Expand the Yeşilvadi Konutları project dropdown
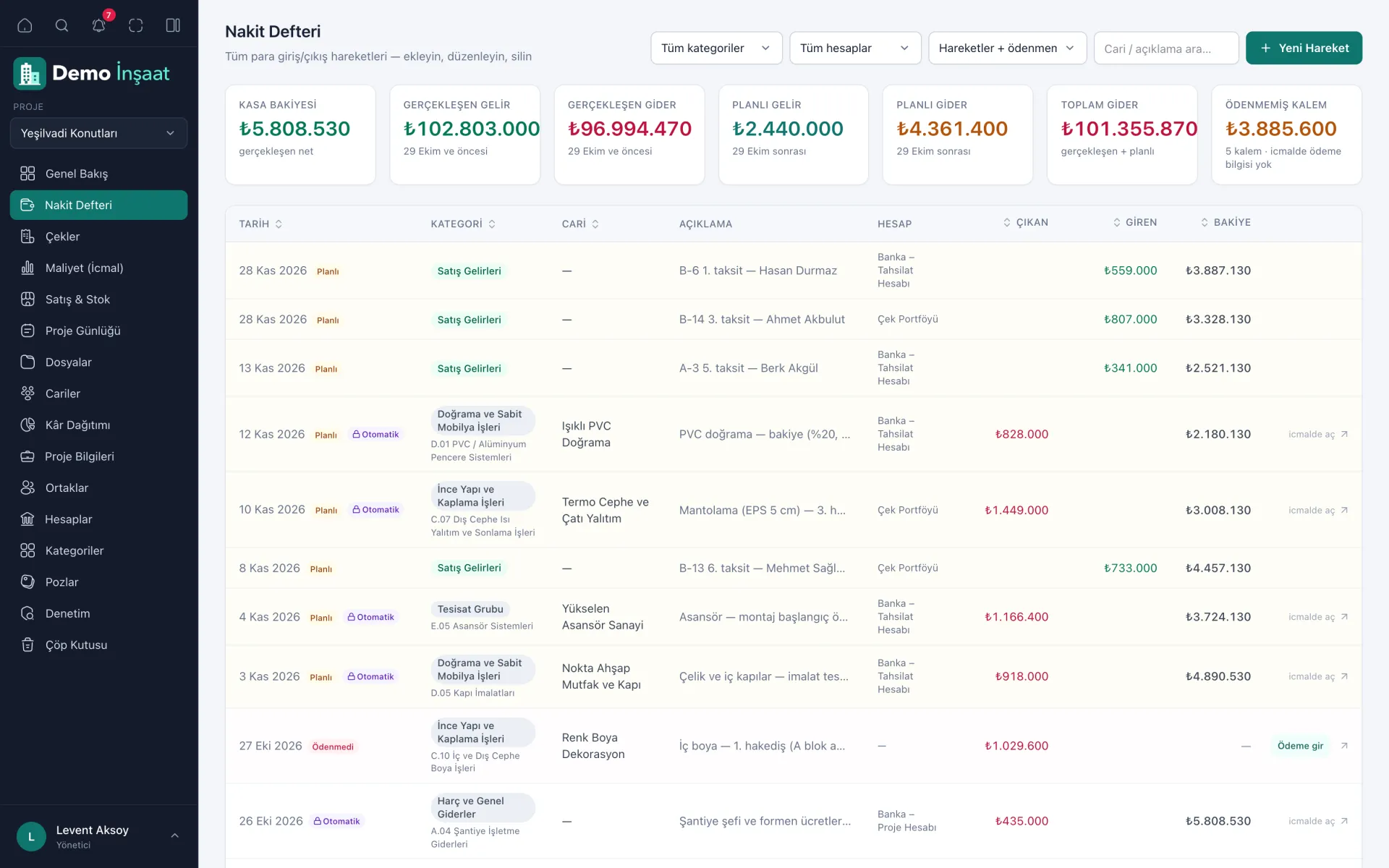 pyautogui.click(x=98, y=133)
